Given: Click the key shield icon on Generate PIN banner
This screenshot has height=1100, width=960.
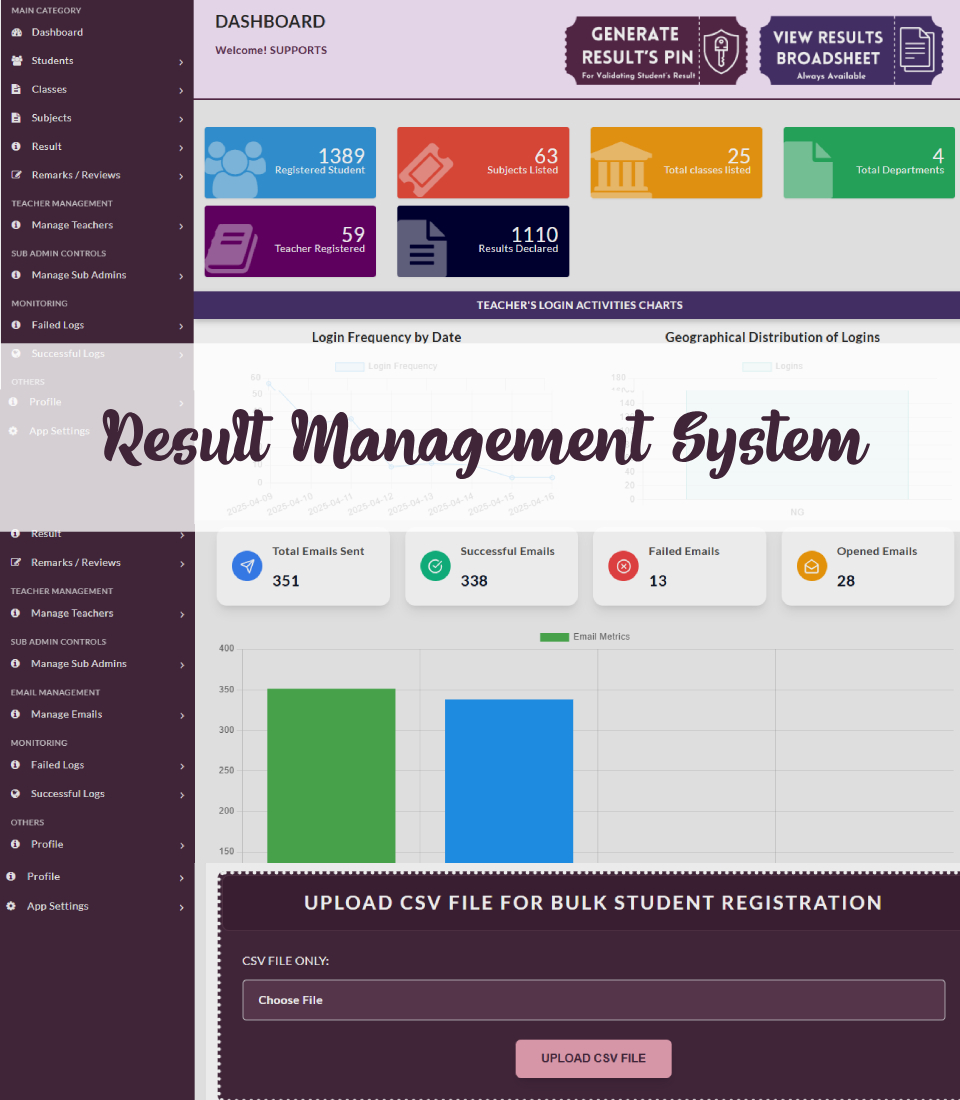Looking at the screenshot, I should (x=721, y=52).
